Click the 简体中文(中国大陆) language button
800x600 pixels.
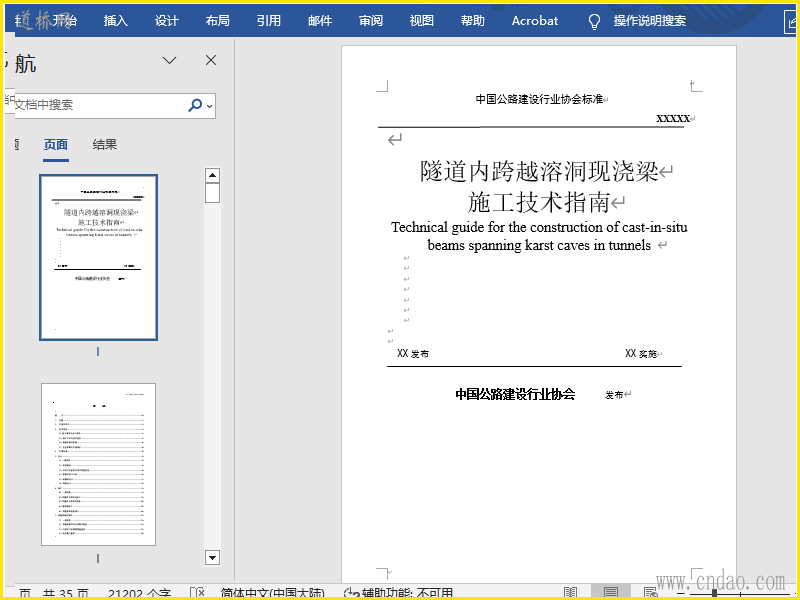pos(272,593)
